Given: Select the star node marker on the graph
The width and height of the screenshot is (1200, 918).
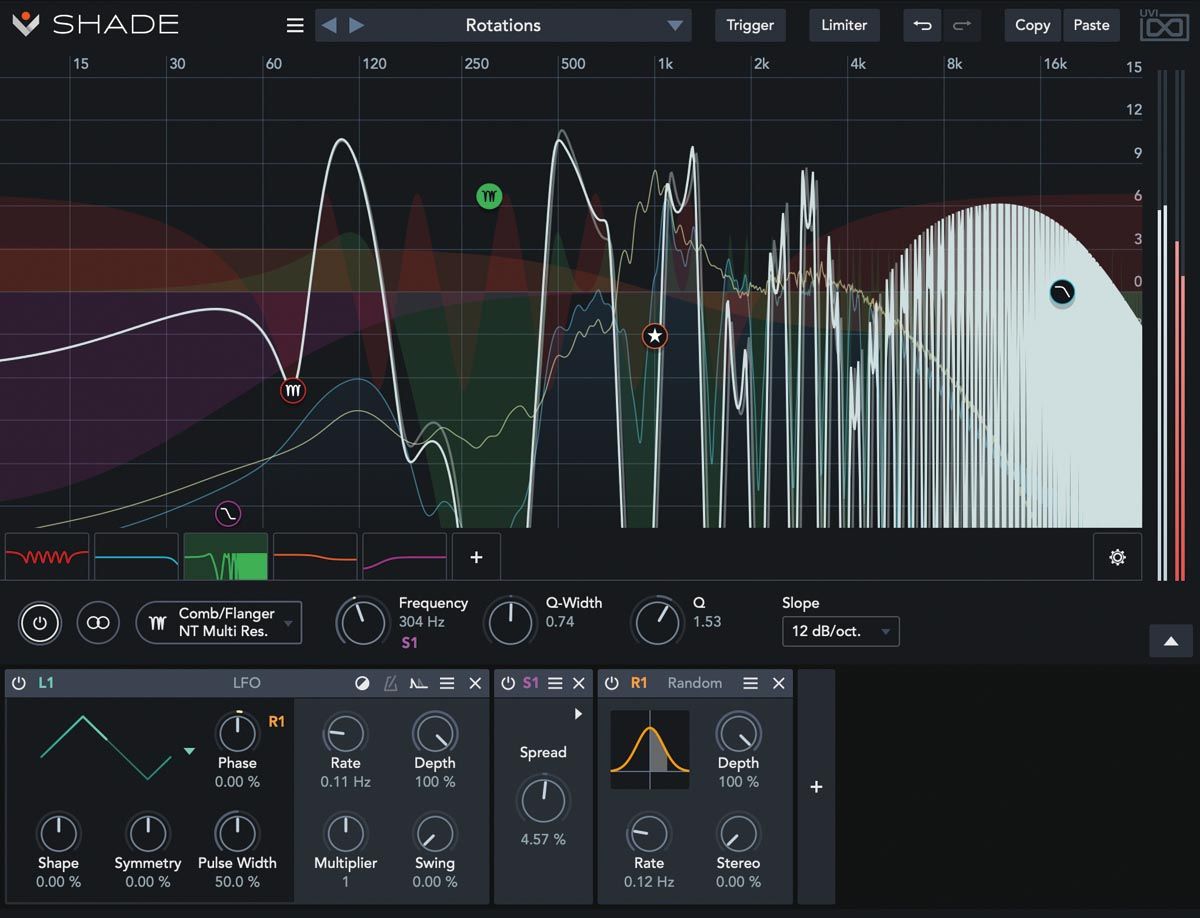Looking at the screenshot, I should click(x=654, y=336).
